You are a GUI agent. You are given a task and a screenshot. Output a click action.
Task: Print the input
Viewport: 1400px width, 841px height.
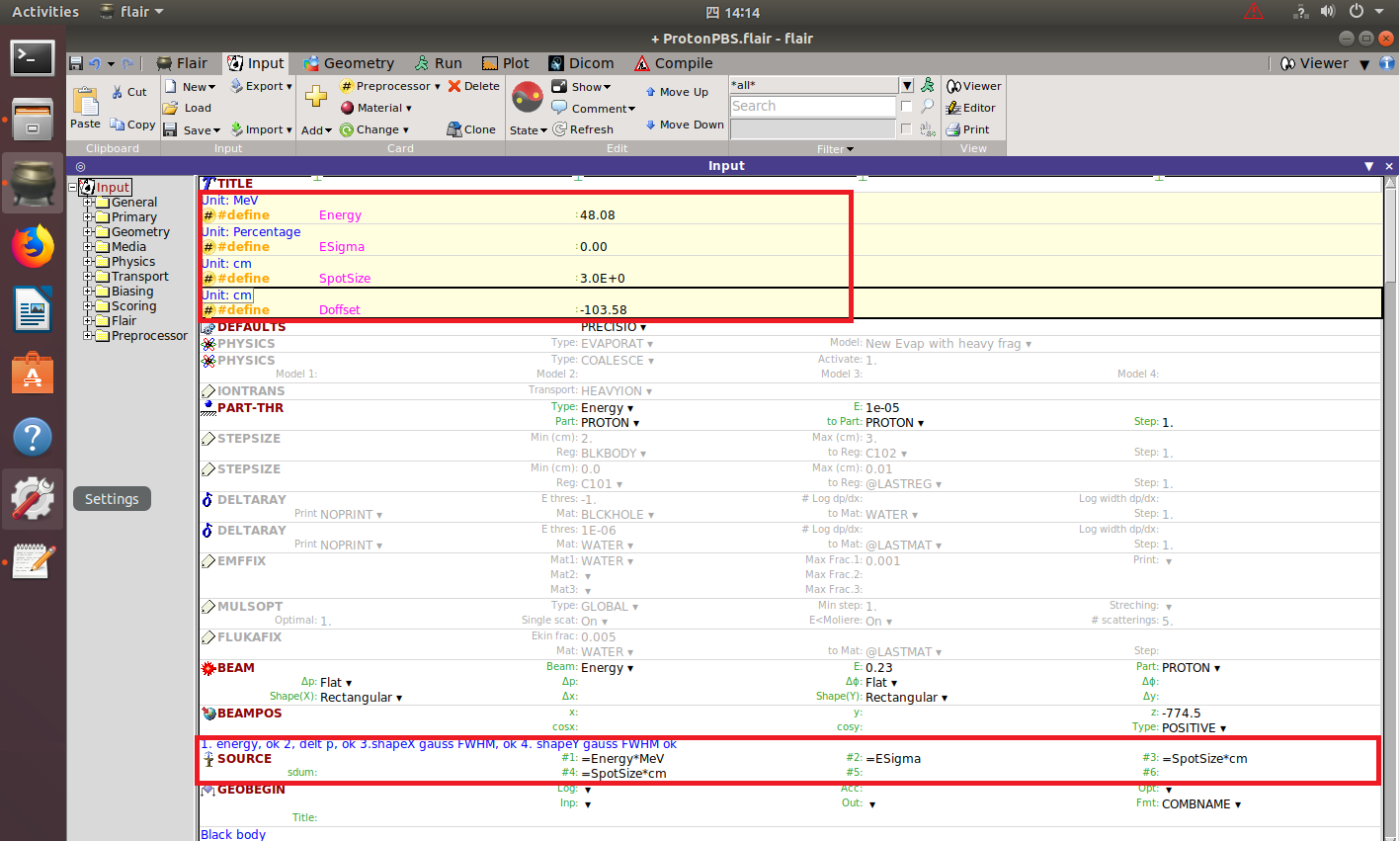click(968, 129)
